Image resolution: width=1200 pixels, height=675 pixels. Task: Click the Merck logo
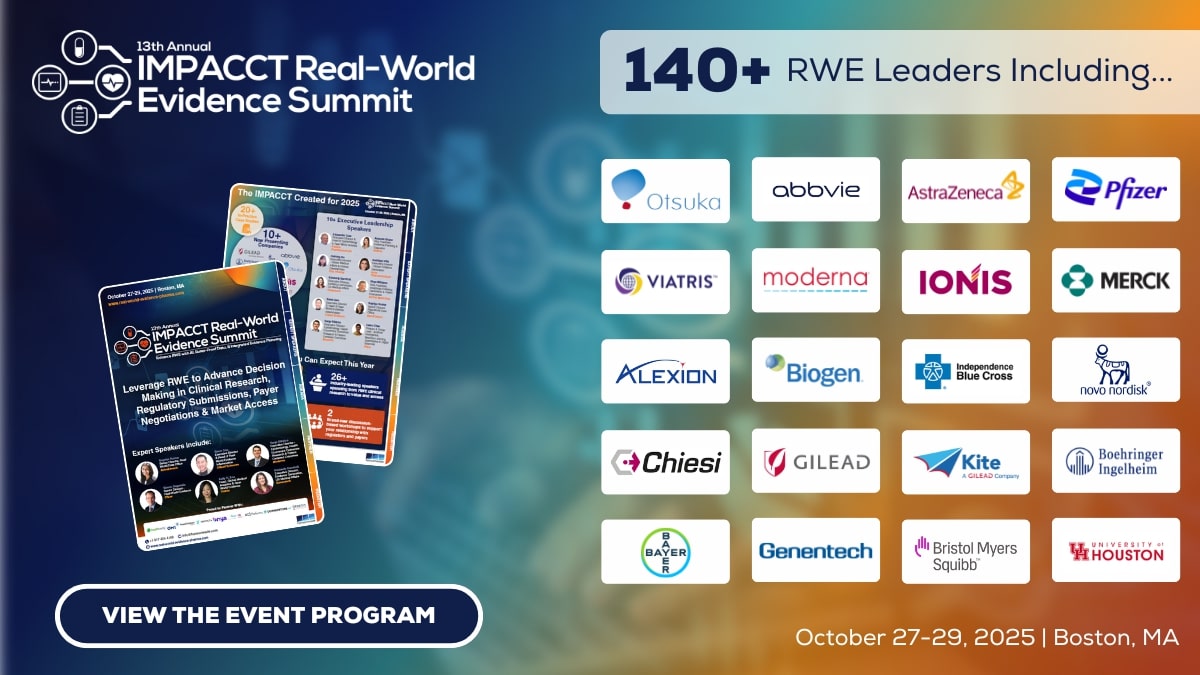click(x=1115, y=281)
